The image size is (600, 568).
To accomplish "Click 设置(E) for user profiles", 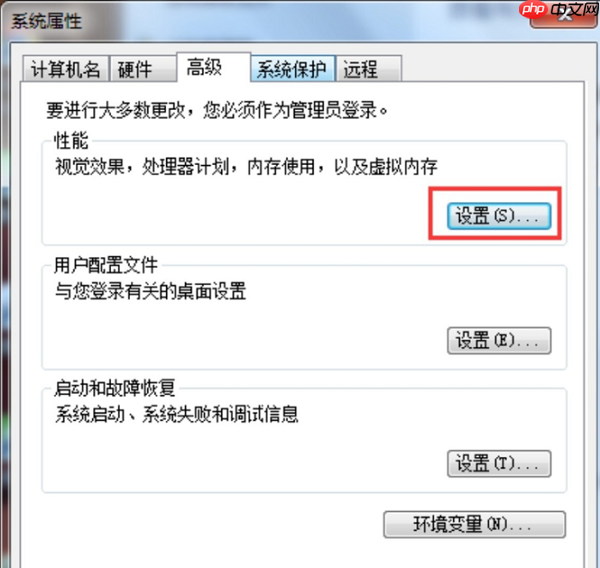I will [x=499, y=340].
